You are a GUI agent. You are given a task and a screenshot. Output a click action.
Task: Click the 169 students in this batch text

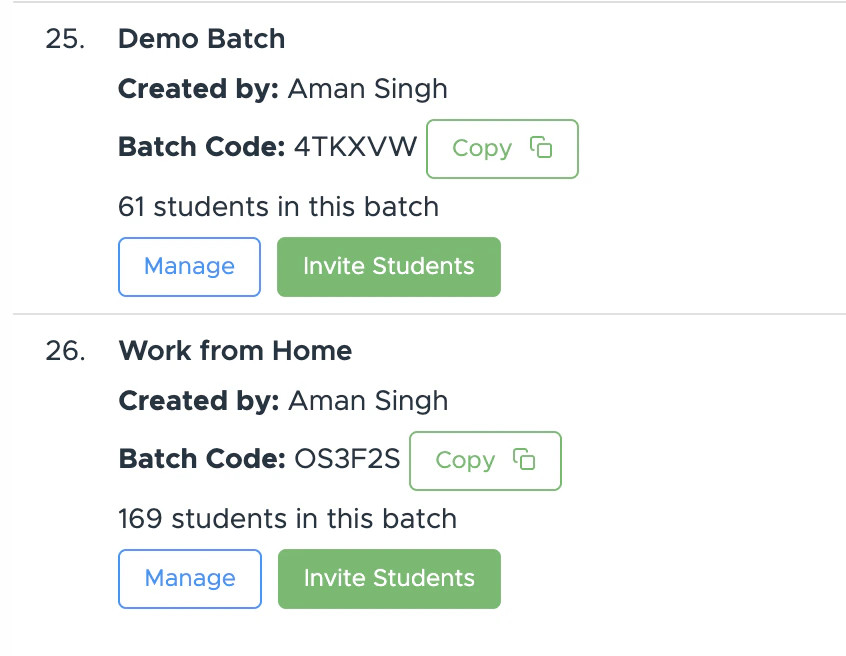(287, 519)
